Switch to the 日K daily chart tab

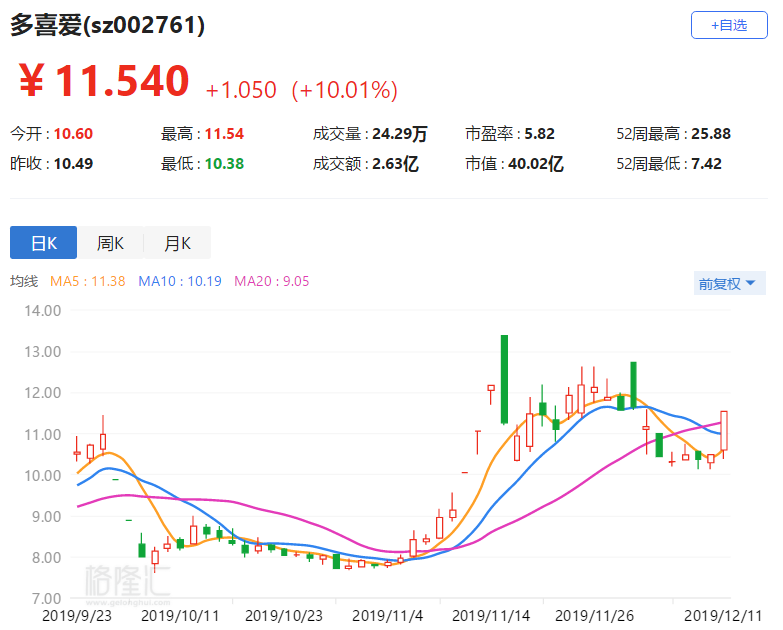tap(43, 243)
